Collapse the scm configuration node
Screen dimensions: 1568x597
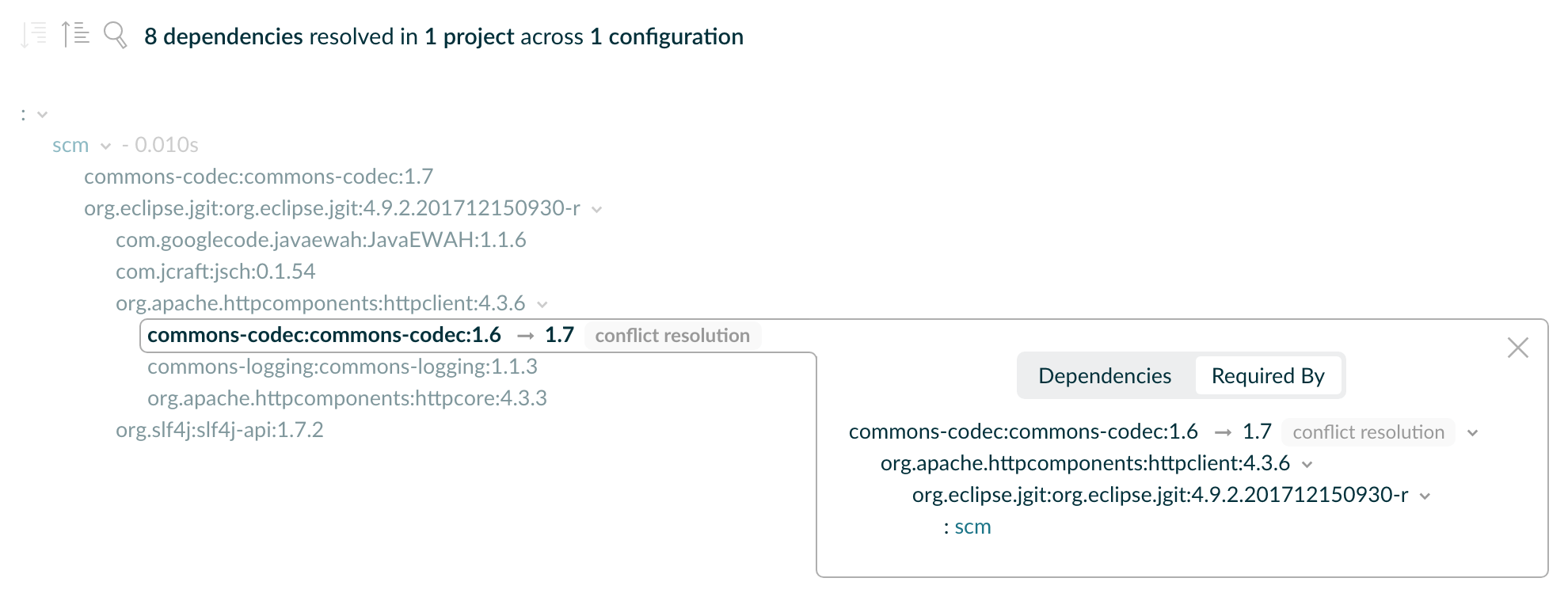point(105,146)
